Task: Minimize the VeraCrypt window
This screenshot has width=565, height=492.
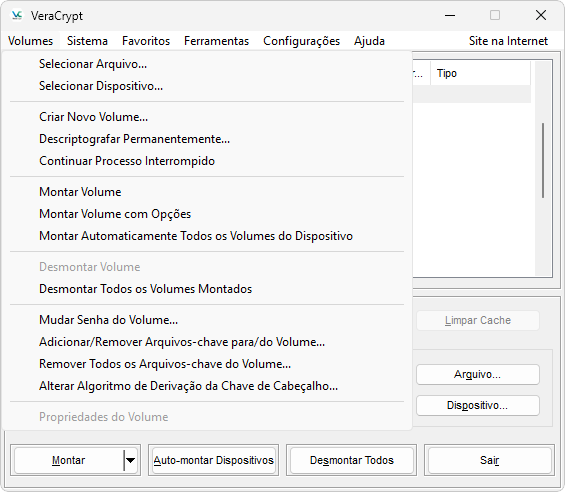Action: (x=450, y=15)
